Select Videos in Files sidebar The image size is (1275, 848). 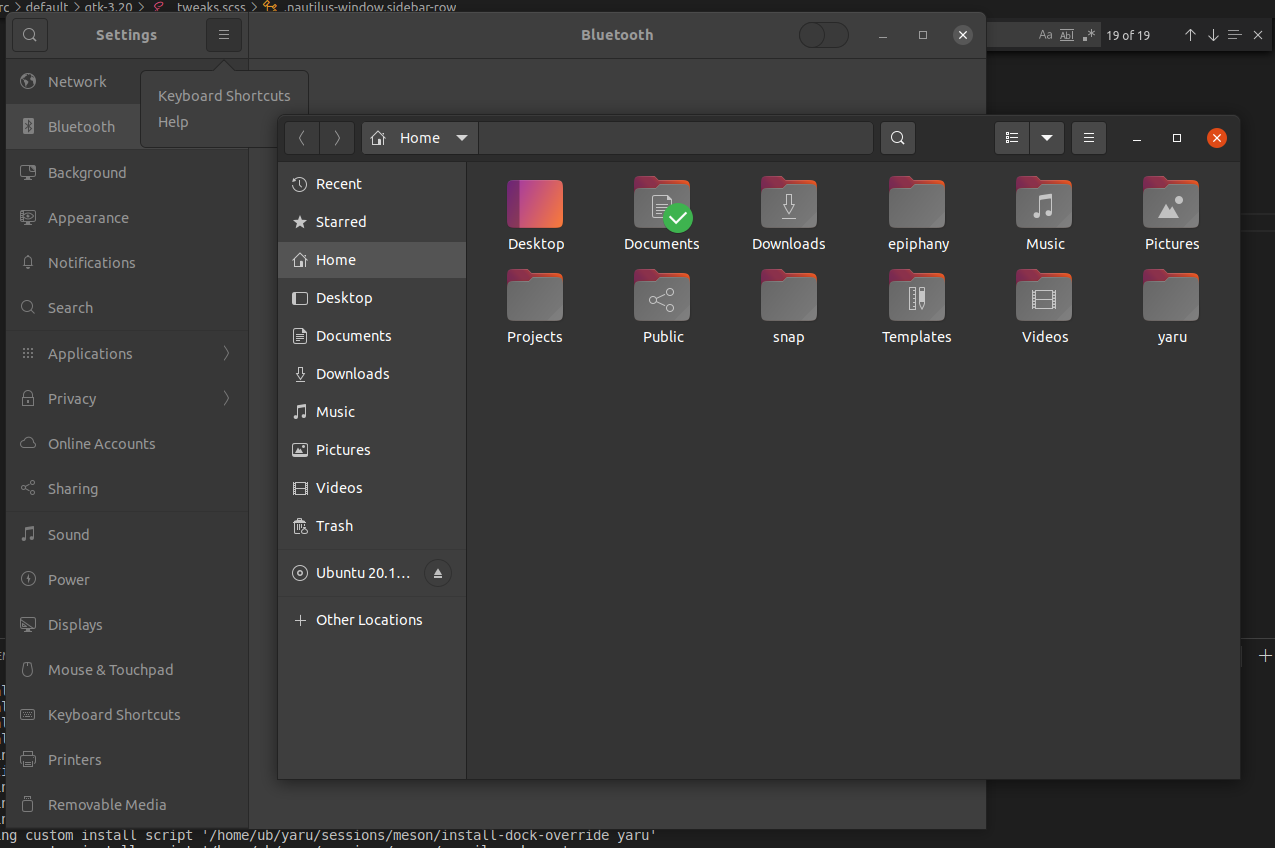coord(372,488)
